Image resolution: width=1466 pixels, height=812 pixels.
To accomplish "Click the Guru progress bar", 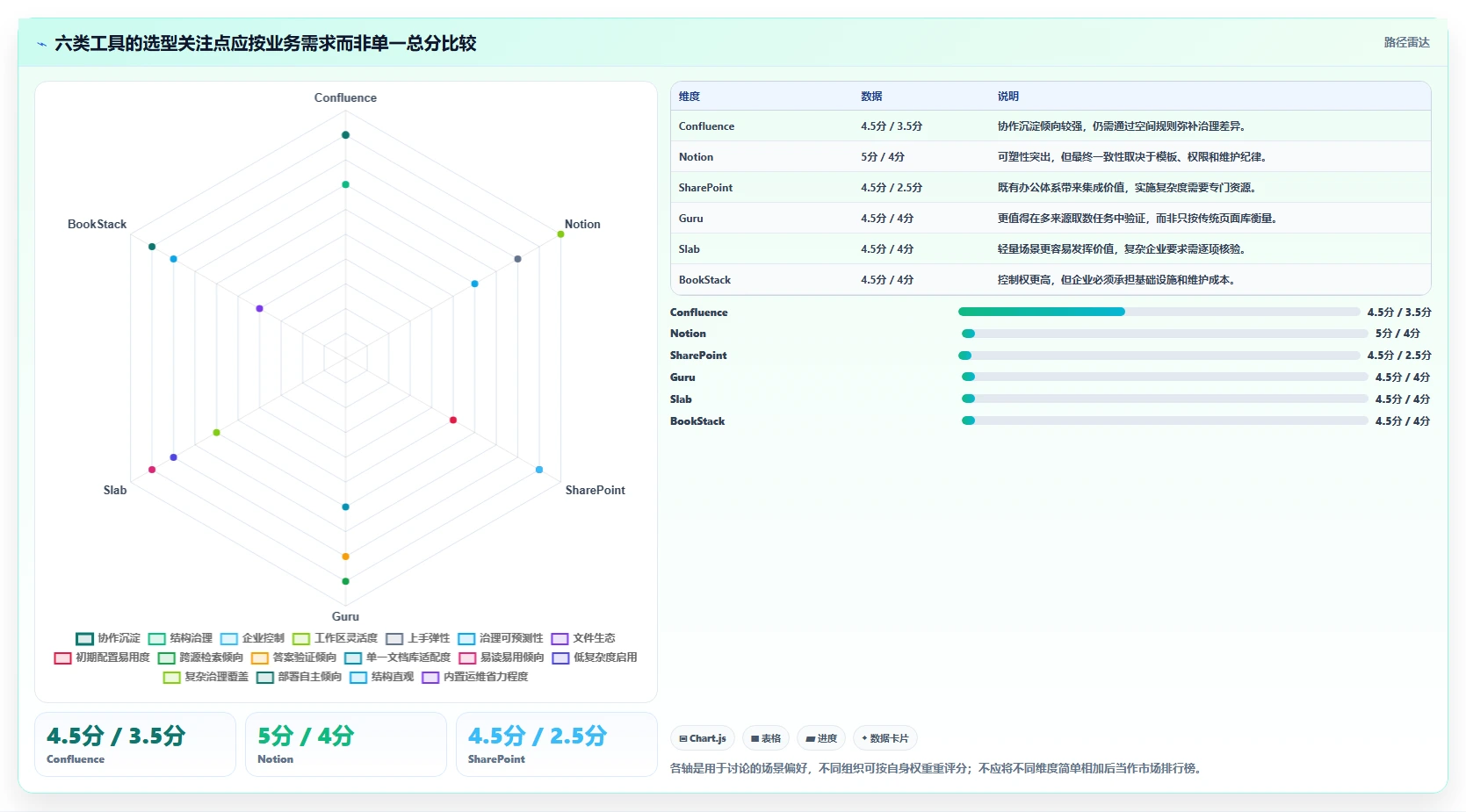I will click(x=1165, y=377).
